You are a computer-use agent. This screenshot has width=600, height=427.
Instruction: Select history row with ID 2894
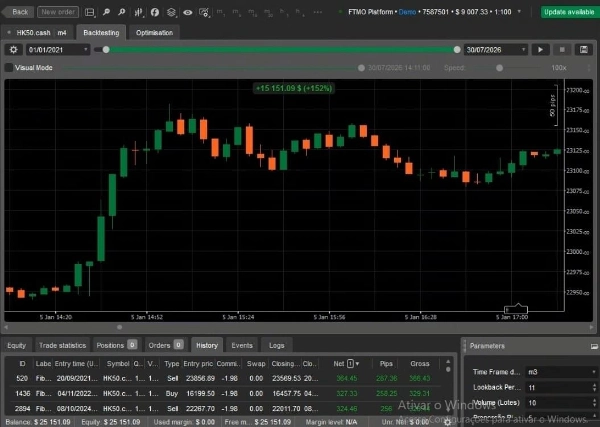tap(223, 409)
